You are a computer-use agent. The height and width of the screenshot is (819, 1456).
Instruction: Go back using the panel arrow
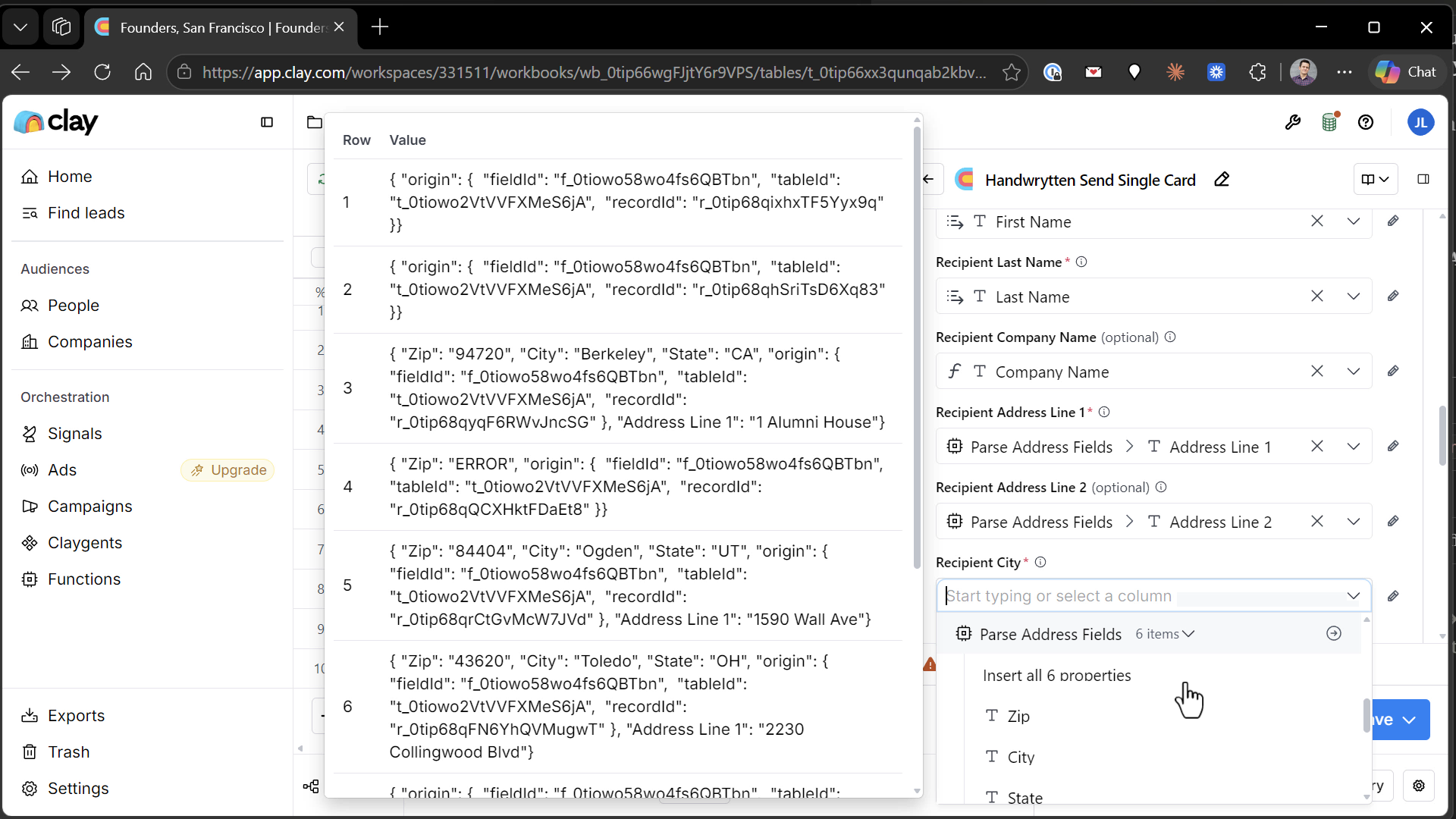tap(929, 179)
